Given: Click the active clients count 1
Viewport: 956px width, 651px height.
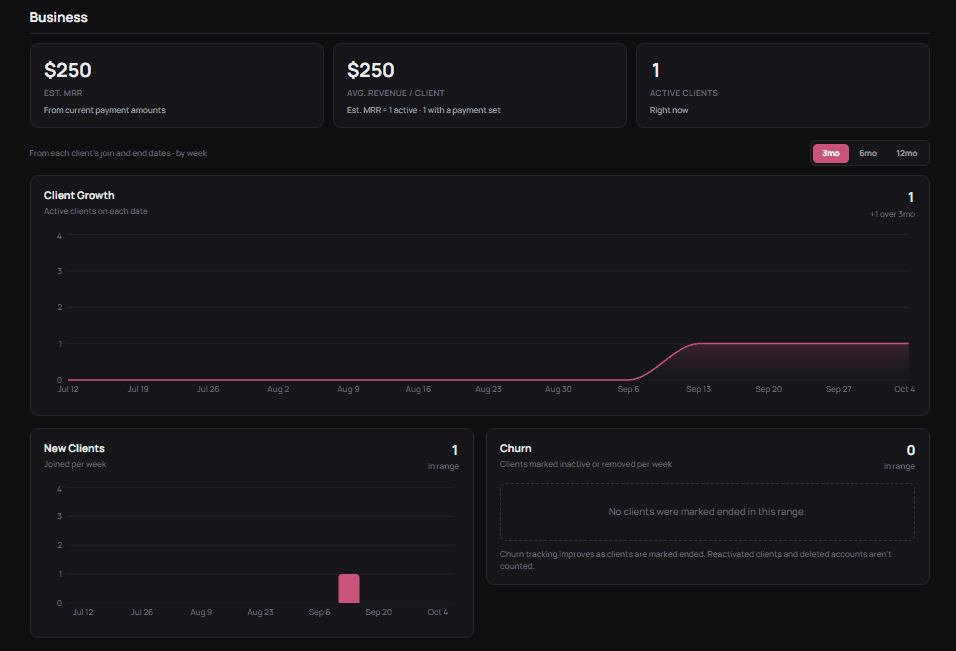Looking at the screenshot, I should pyautogui.click(x=656, y=70).
